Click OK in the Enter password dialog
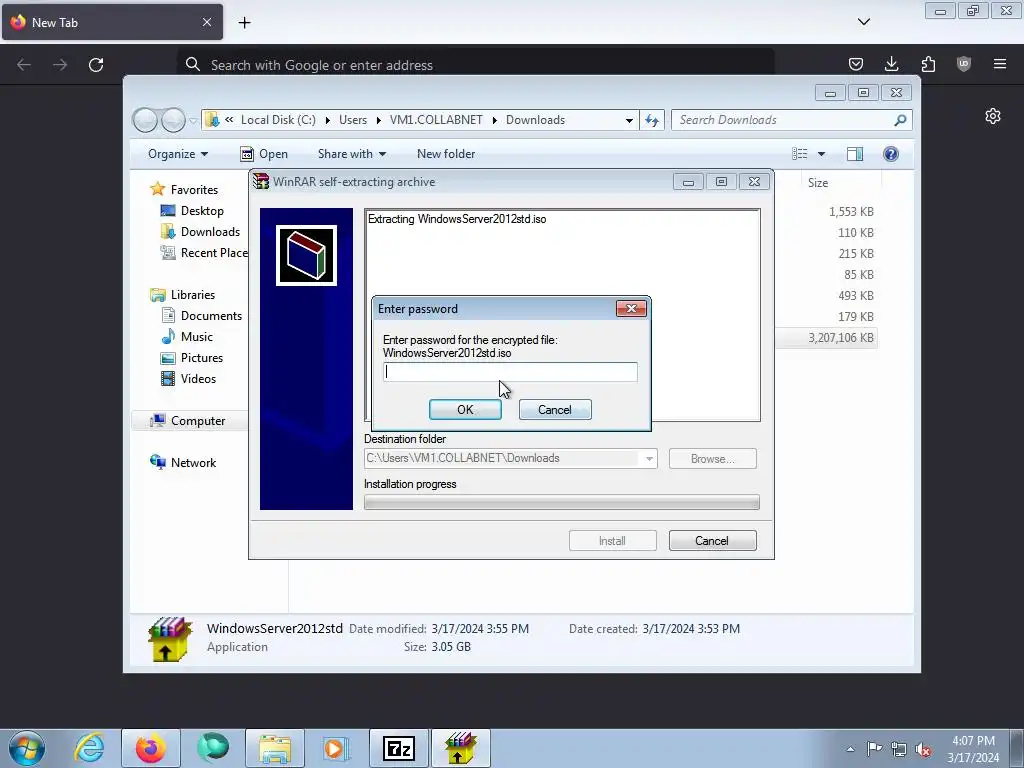1024x768 pixels. point(465,409)
